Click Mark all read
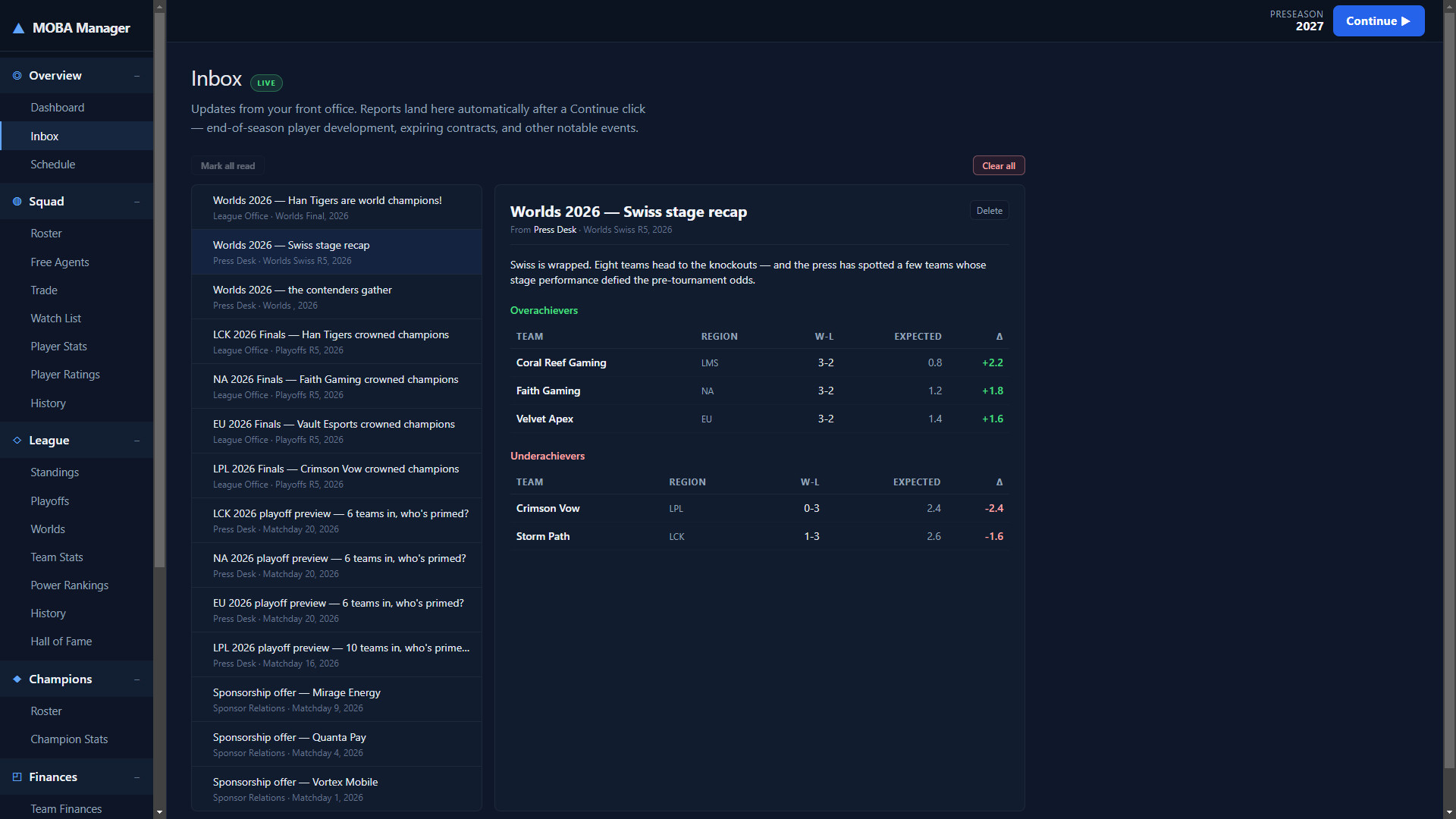The height and width of the screenshot is (819, 1456). click(227, 166)
